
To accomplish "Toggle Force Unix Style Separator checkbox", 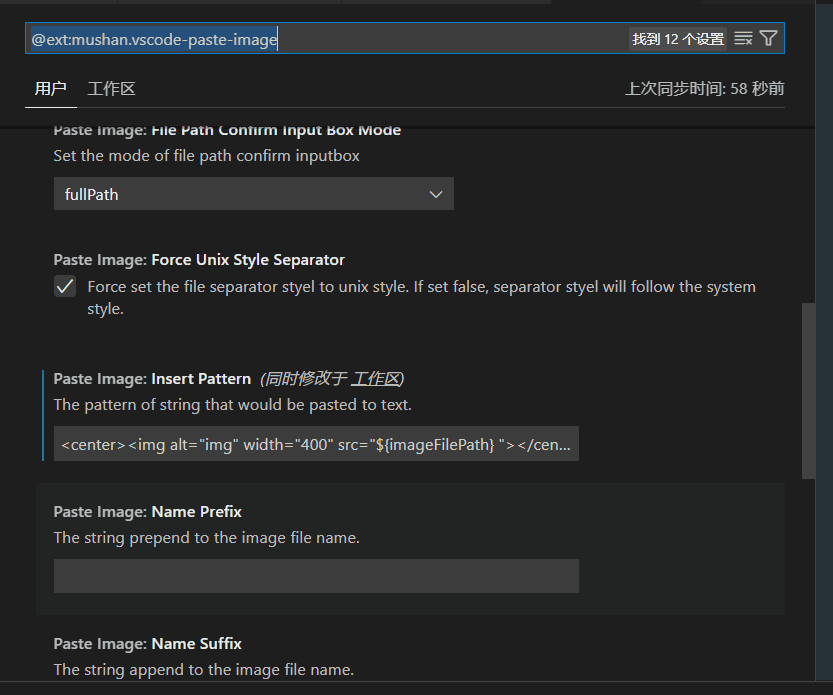I will pyautogui.click(x=65, y=287).
